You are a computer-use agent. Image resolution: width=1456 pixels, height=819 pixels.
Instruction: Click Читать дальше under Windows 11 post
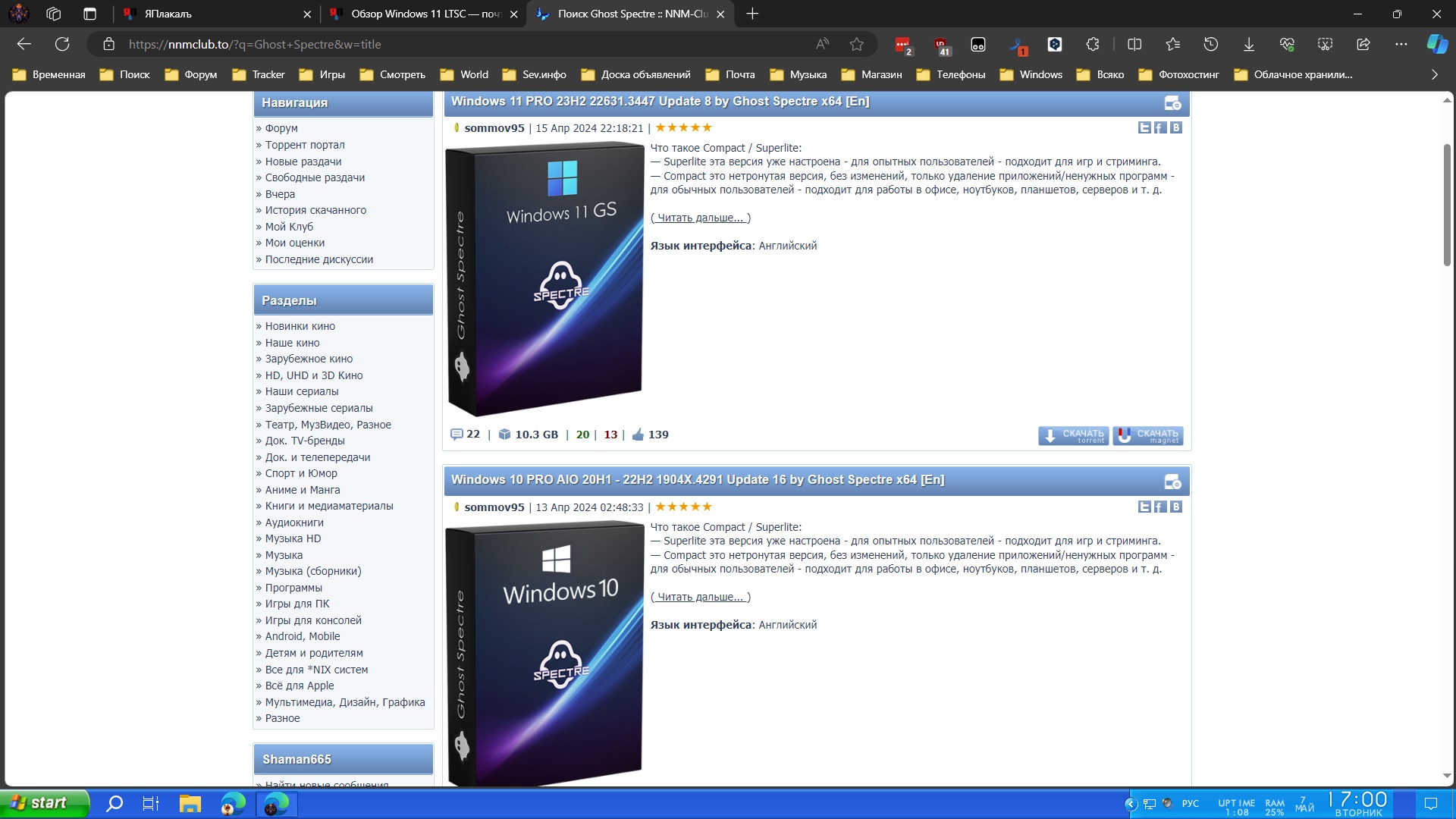[701, 218]
